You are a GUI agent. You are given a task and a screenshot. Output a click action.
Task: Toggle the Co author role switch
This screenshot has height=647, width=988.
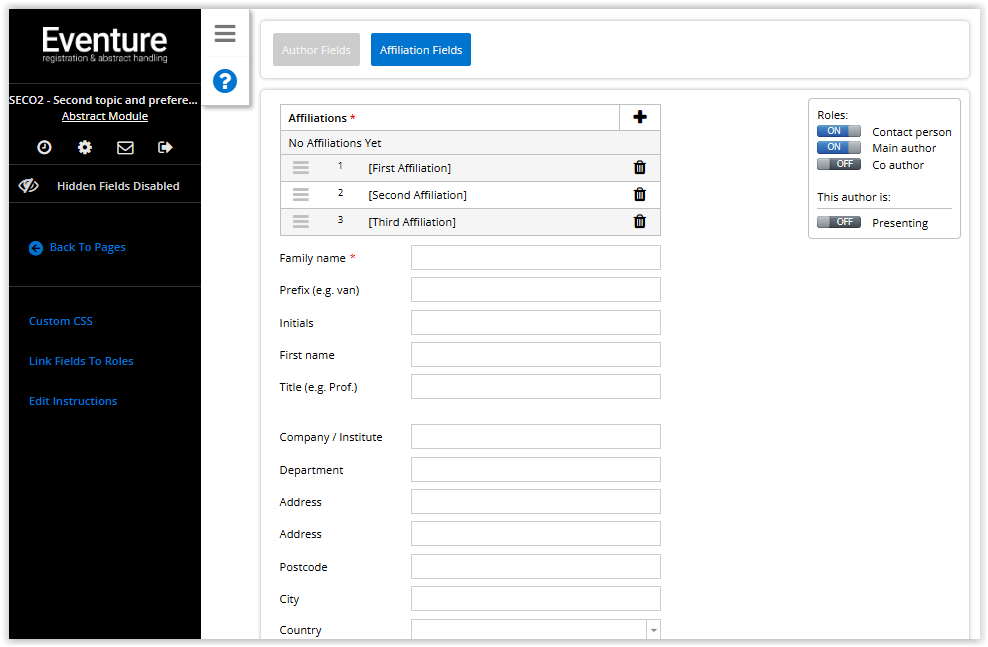[x=838, y=164]
